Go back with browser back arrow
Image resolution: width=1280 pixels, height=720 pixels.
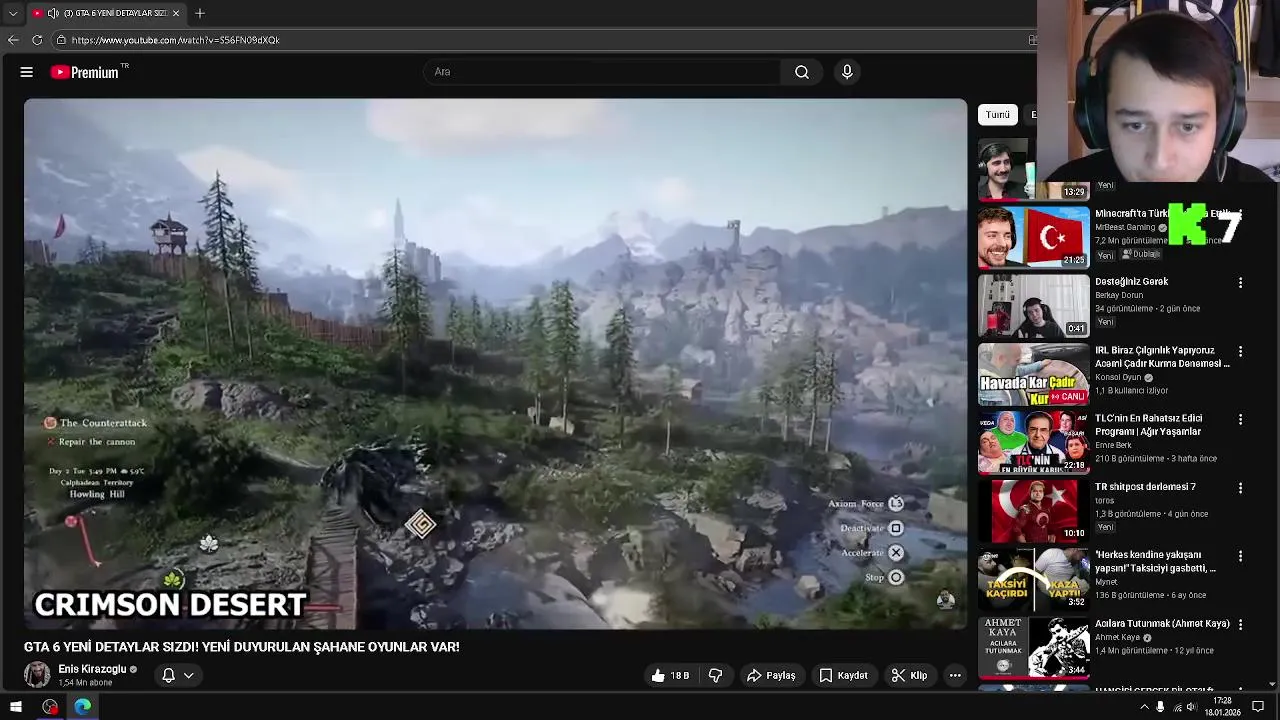[13, 40]
